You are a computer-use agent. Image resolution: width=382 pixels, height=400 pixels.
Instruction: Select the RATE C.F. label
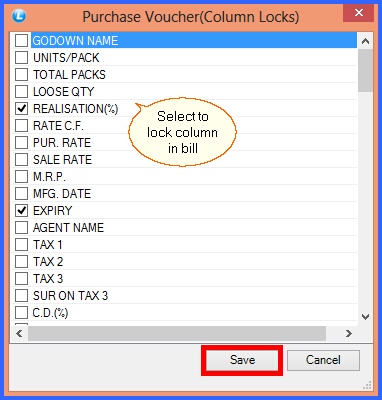tap(58, 126)
